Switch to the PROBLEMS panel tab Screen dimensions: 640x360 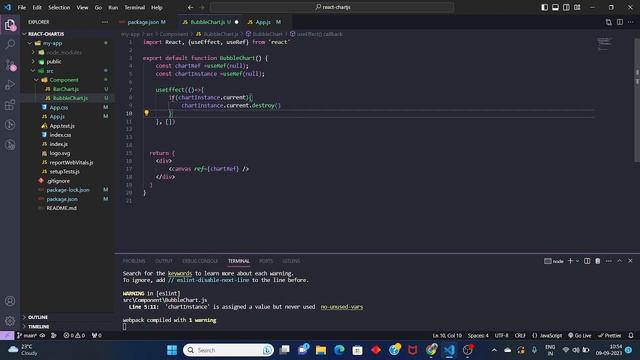[x=134, y=261]
